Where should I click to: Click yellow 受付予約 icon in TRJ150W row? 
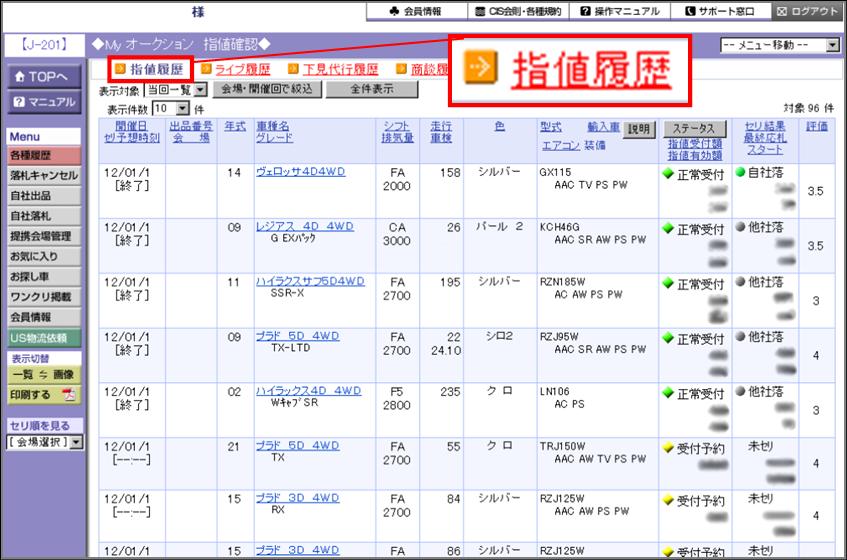pos(668,448)
